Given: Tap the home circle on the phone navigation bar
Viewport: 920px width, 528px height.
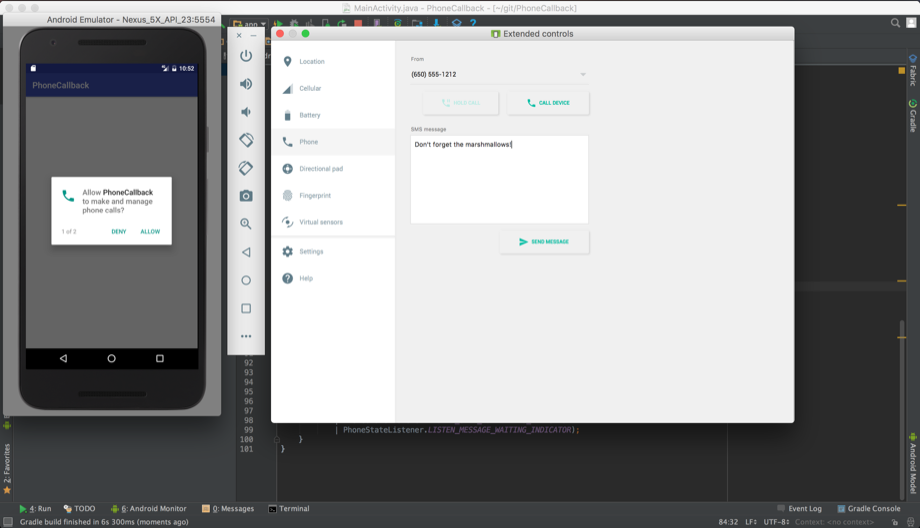Looking at the screenshot, I should (x=111, y=358).
